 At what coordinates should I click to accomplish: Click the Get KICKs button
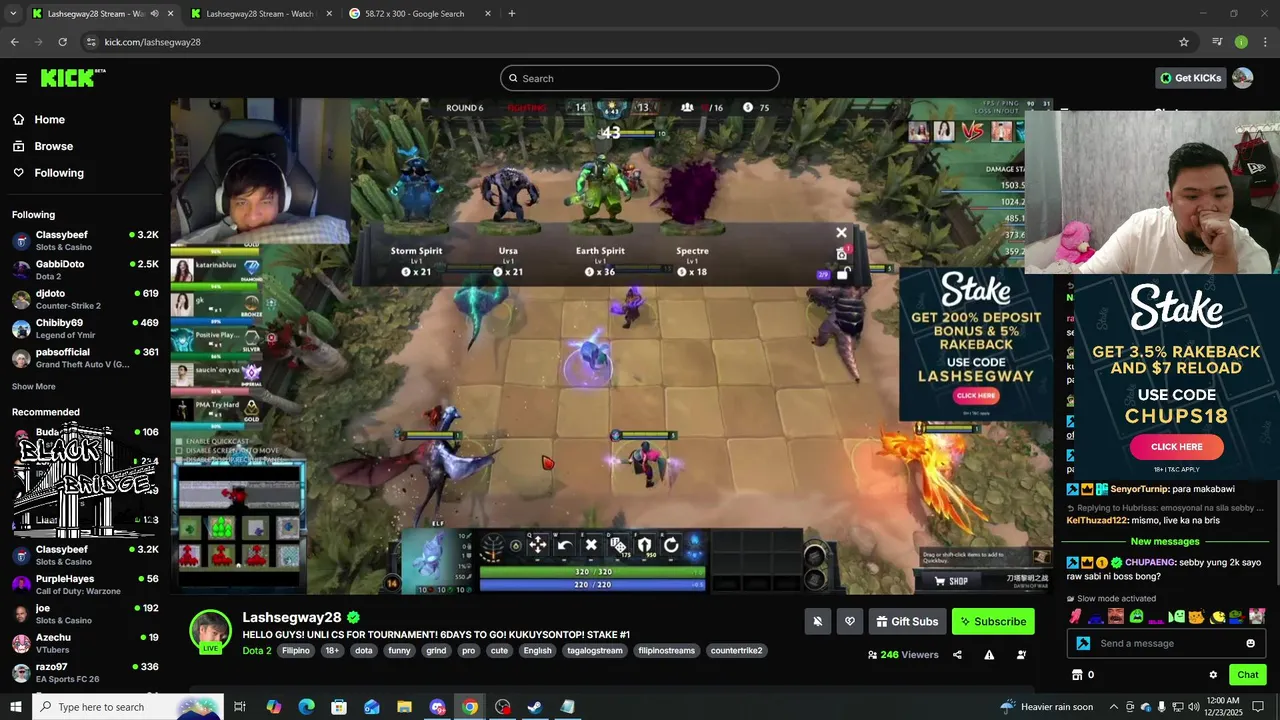pyautogui.click(x=1190, y=78)
